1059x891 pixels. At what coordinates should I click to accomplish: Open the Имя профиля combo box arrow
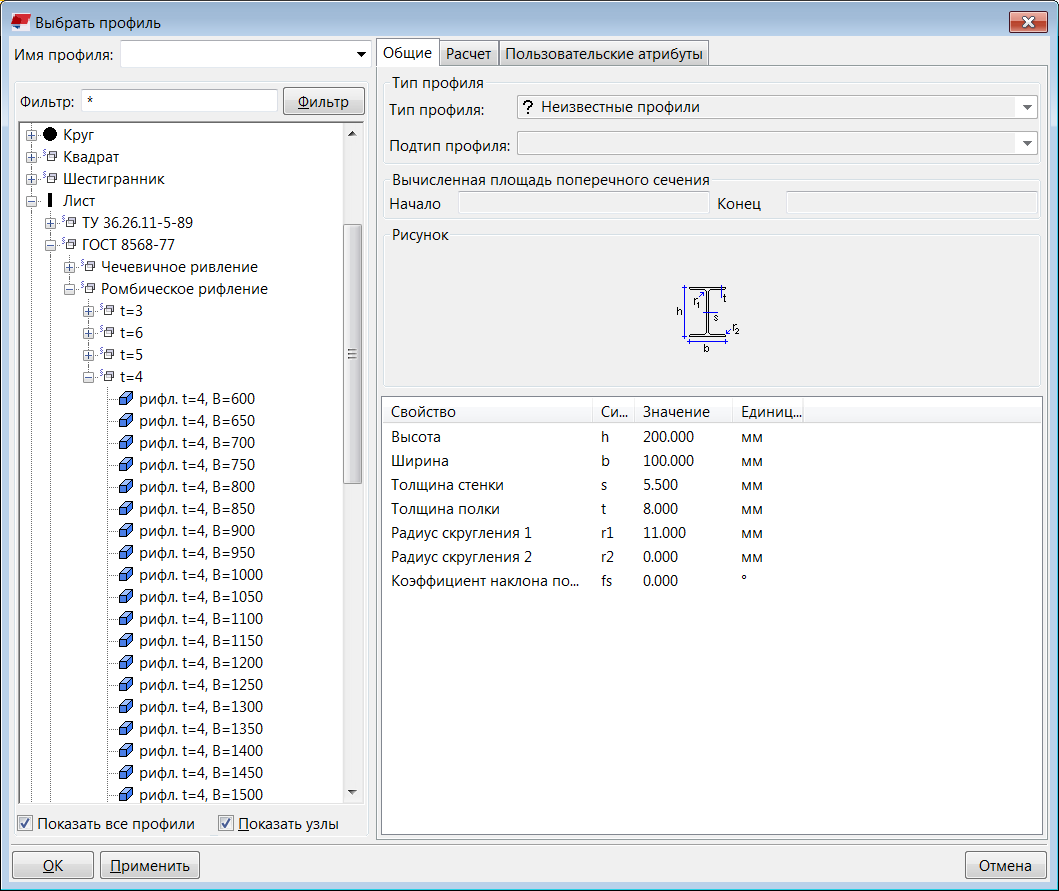pyautogui.click(x=361, y=54)
